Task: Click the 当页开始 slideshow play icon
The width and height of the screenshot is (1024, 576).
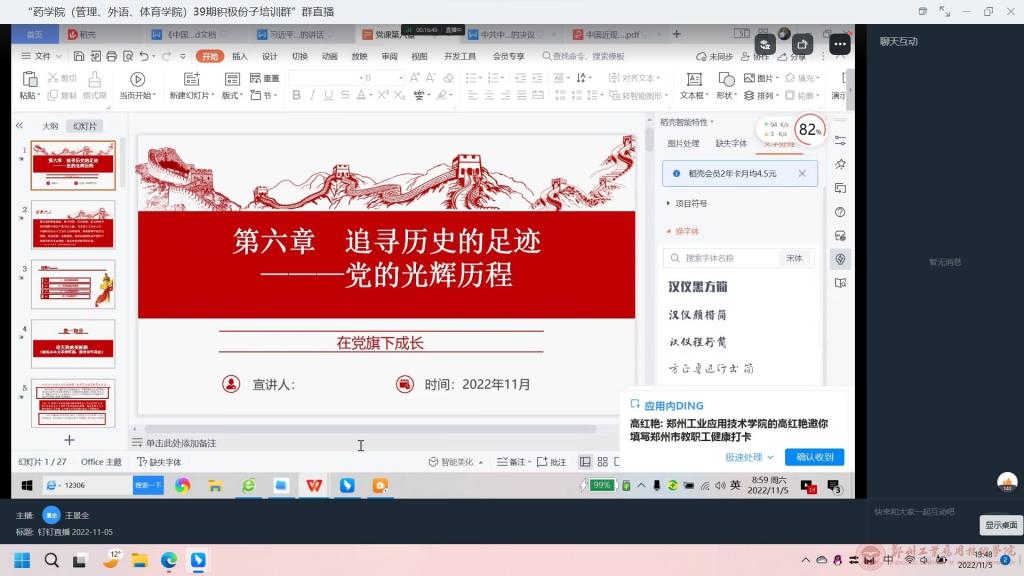Action: click(137, 79)
